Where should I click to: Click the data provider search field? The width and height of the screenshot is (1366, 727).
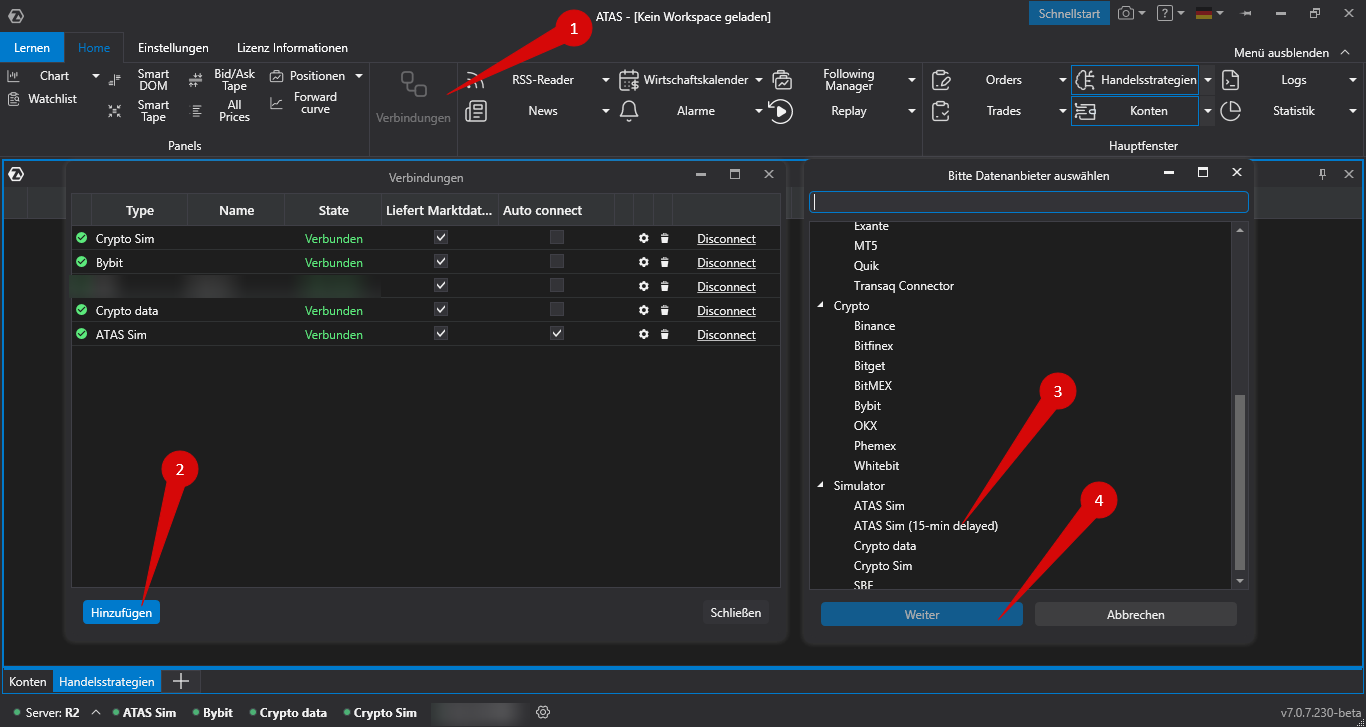tap(1029, 202)
